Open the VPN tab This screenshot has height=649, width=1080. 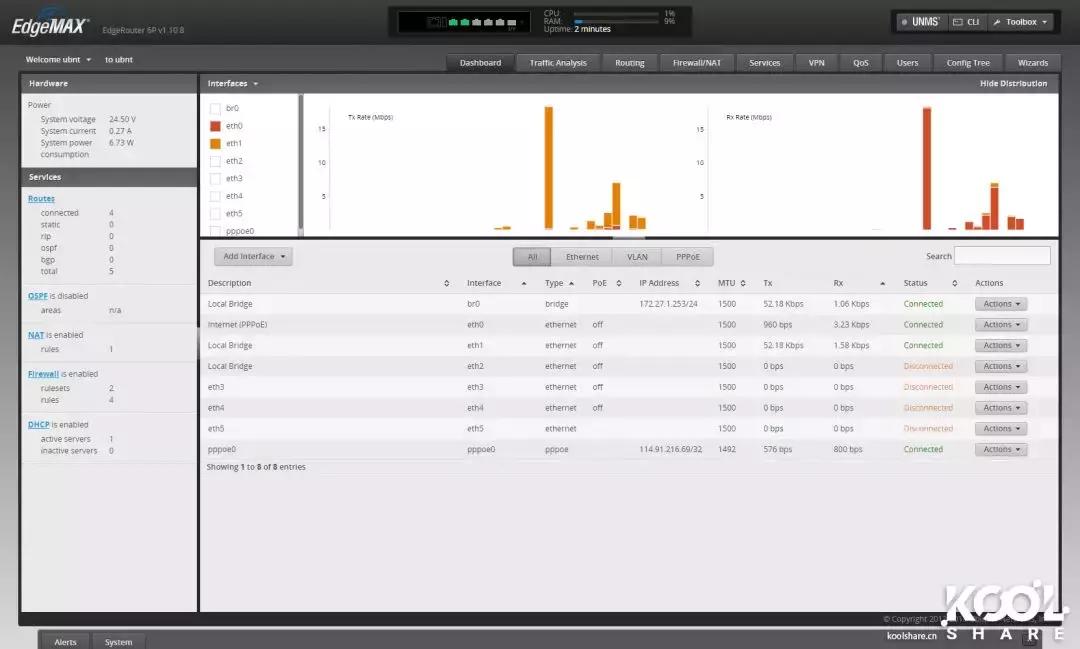pos(816,63)
